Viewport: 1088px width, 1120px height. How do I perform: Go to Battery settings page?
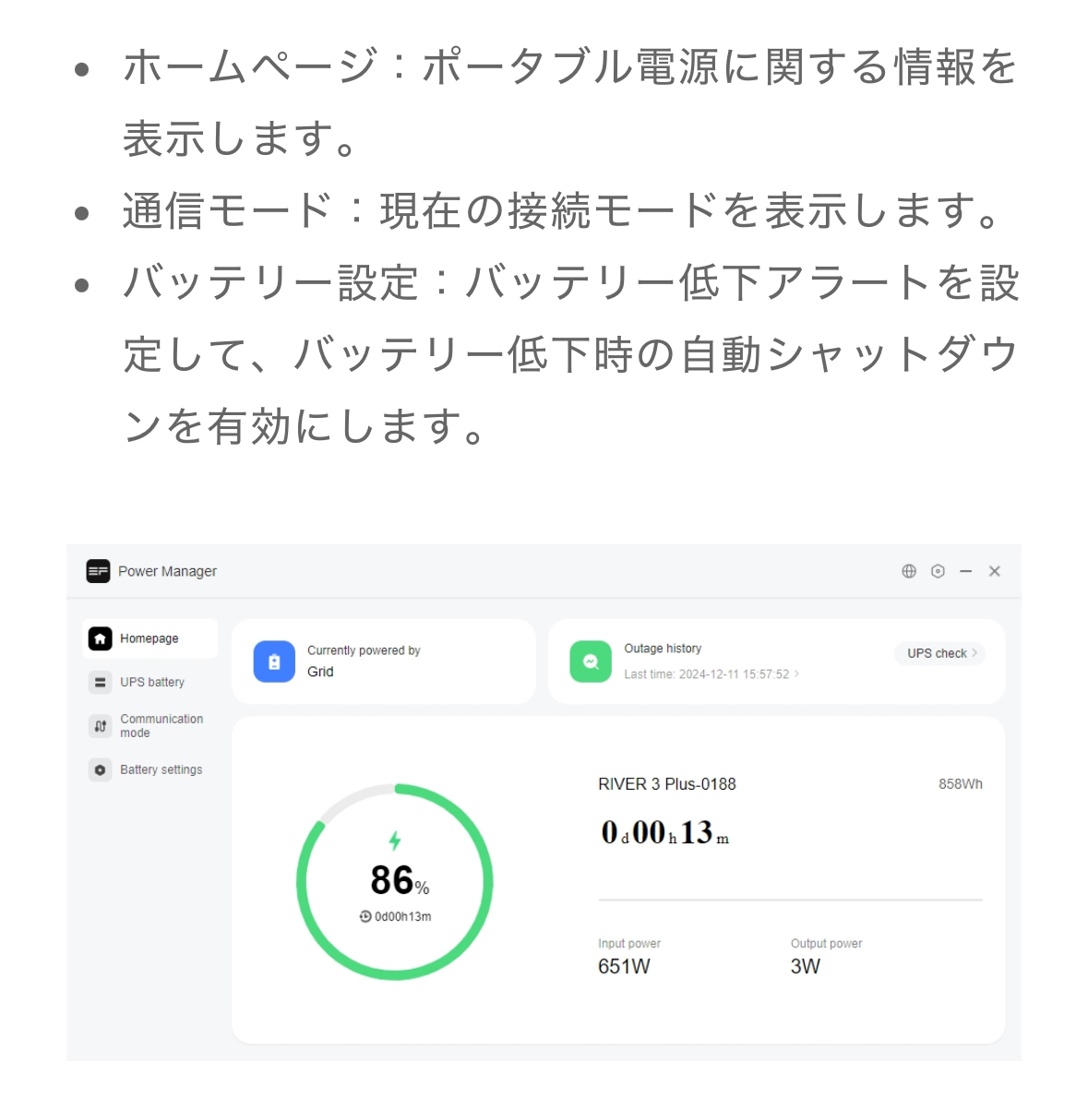(x=161, y=769)
